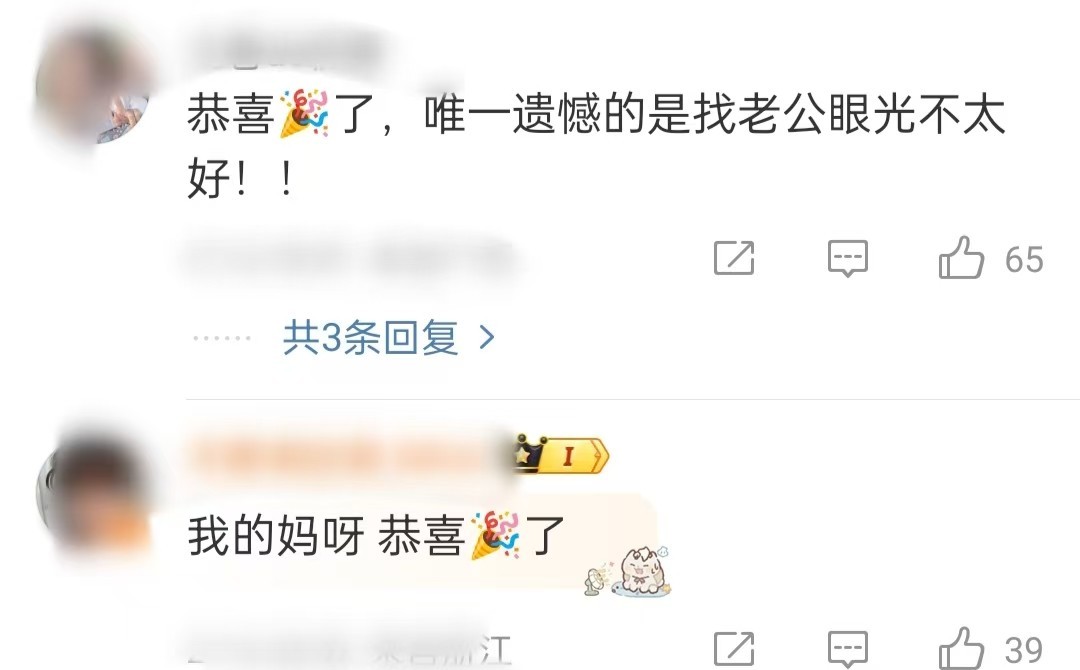
Task: Repost the comment with 39 likes
Action: pos(734,649)
